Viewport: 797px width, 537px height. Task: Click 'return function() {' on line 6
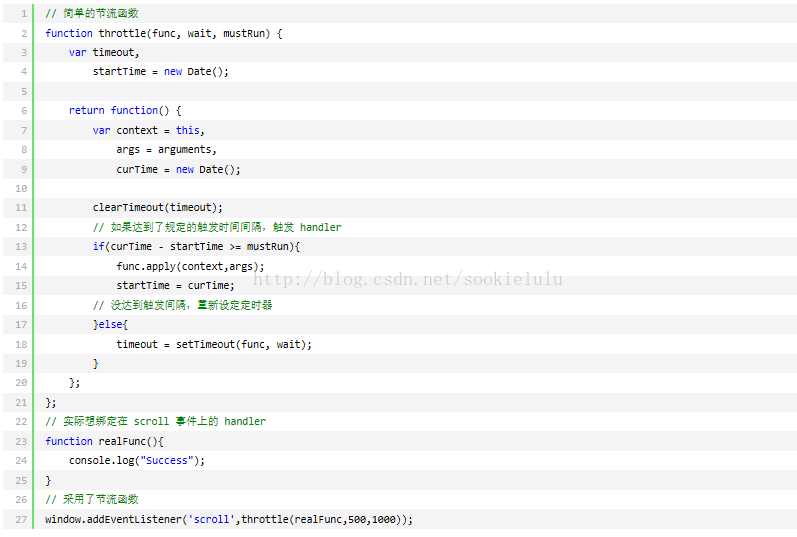[x=125, y=110]
